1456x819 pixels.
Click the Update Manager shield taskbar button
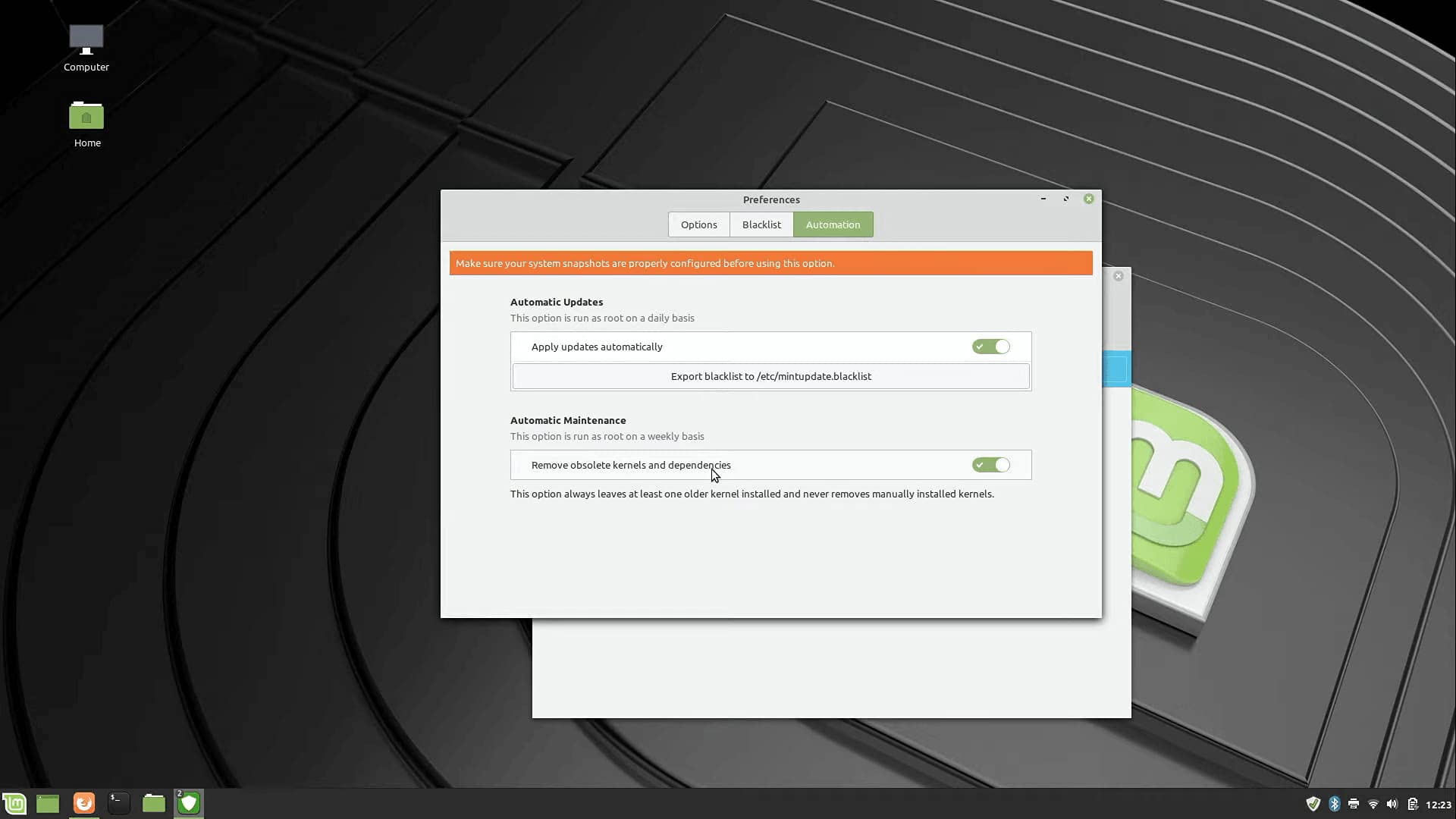click(189, 803)
